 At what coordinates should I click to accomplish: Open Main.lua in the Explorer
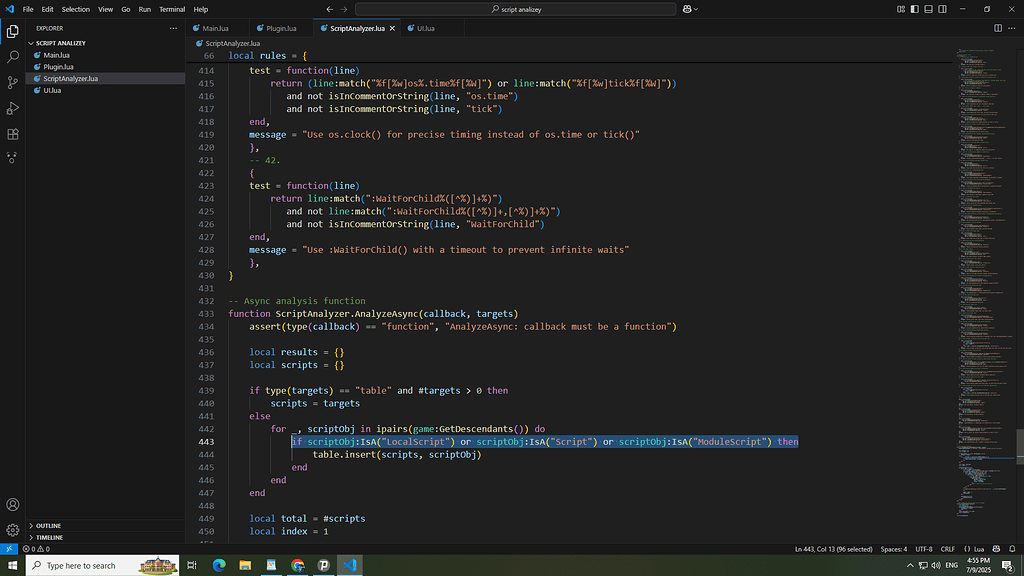[57, 55]
